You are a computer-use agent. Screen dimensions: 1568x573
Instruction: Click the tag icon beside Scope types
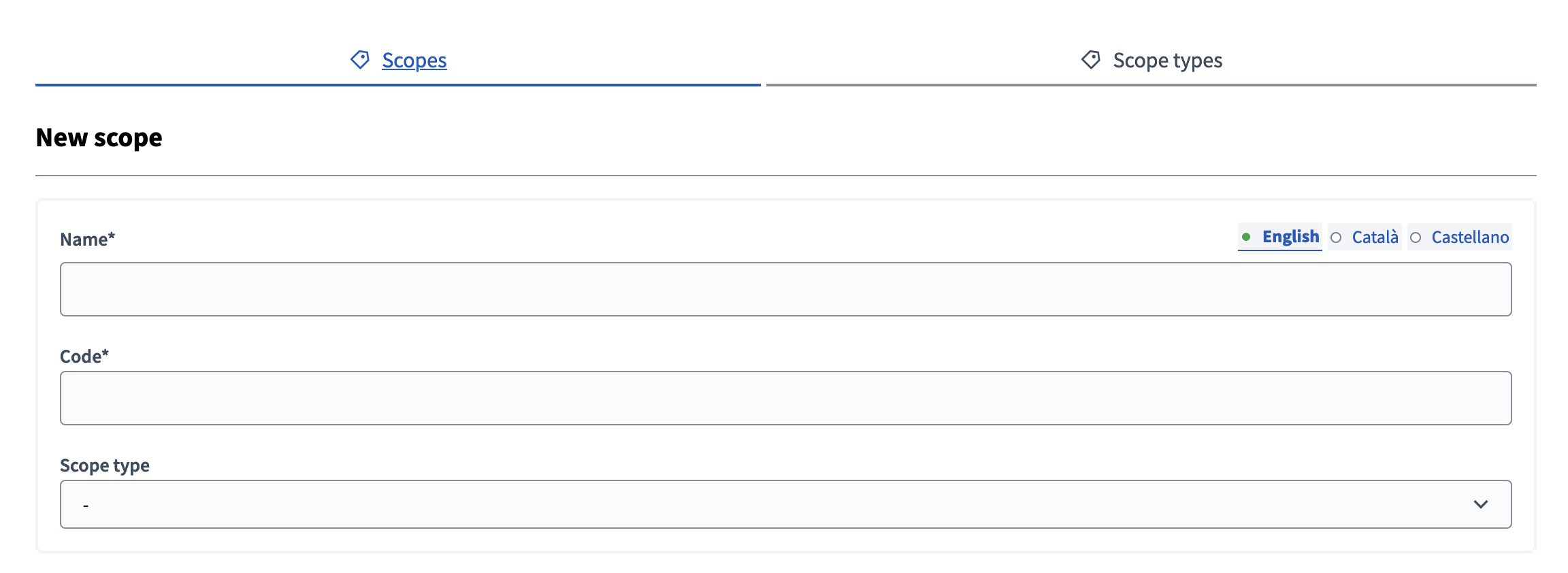tap(1091, 60)
